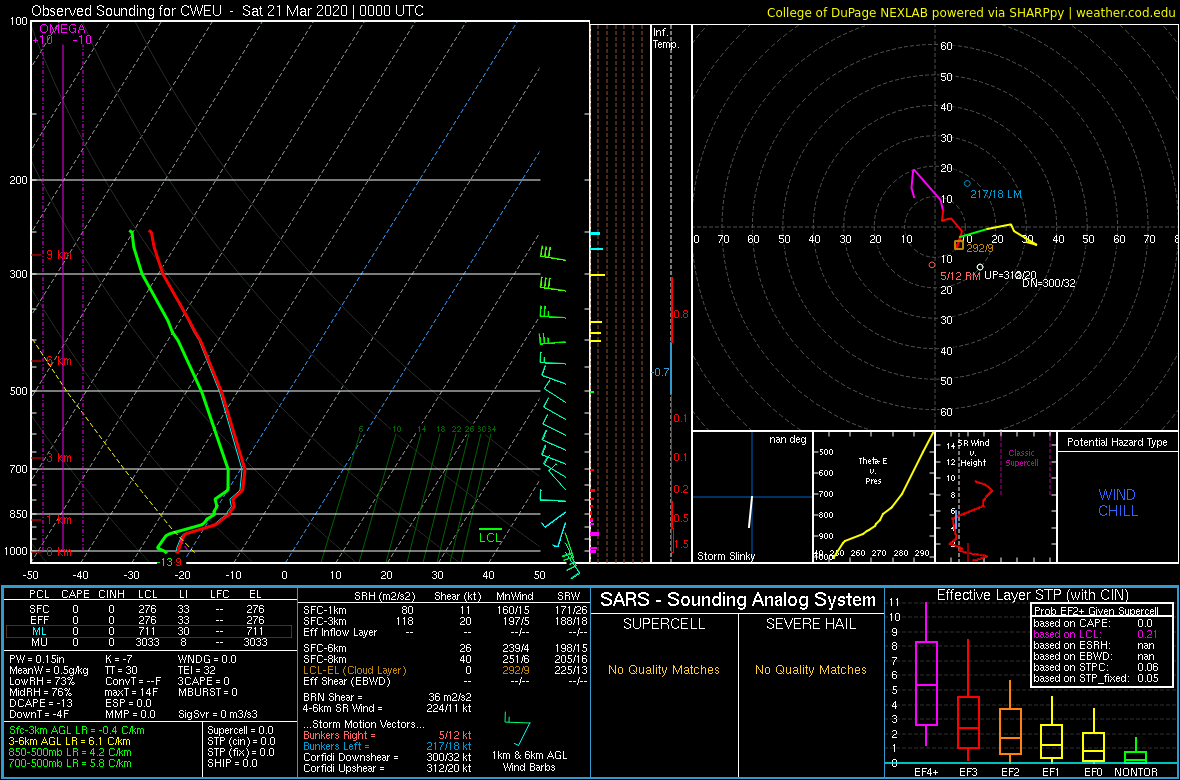
Task: Click the 'nan deg' text
Action: (x=787, y=440)
